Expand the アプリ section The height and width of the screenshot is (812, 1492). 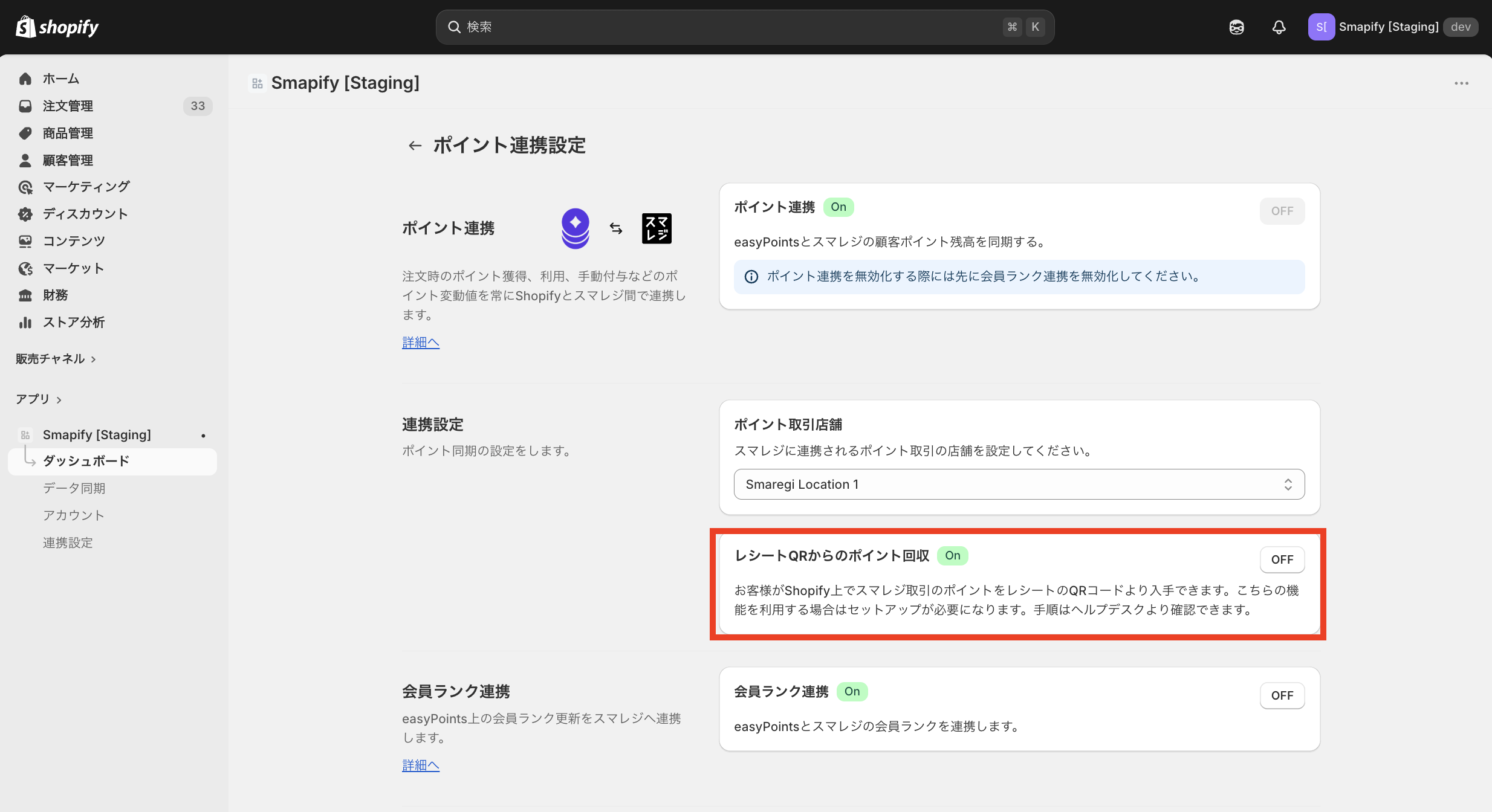(x=39, y=399)
